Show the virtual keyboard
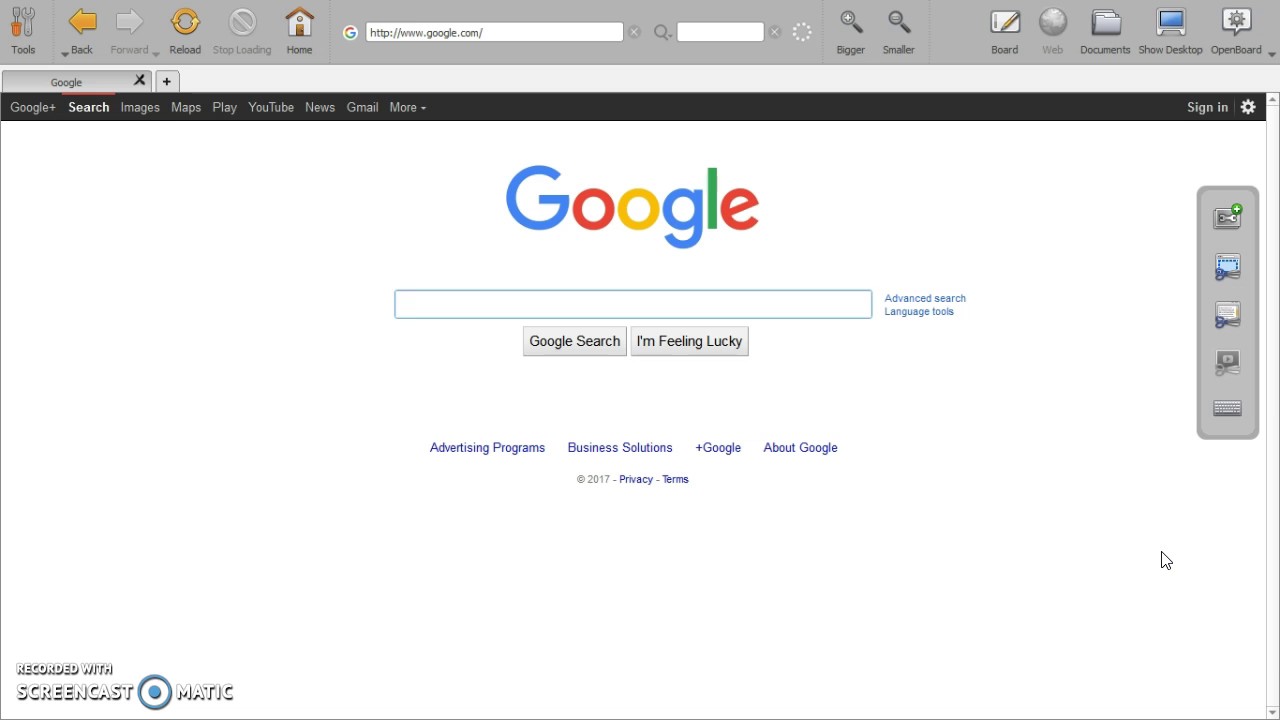This screenshot has width=1280, height=720. tap(1228, 408)
